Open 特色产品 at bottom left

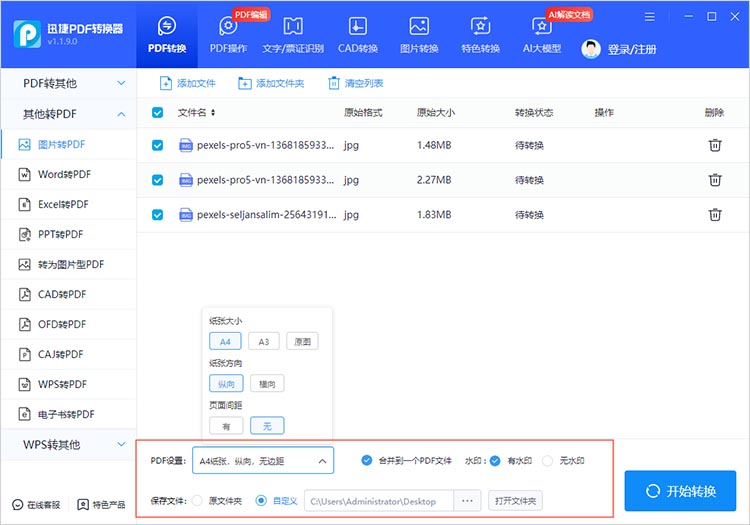(x=101, y=504)
